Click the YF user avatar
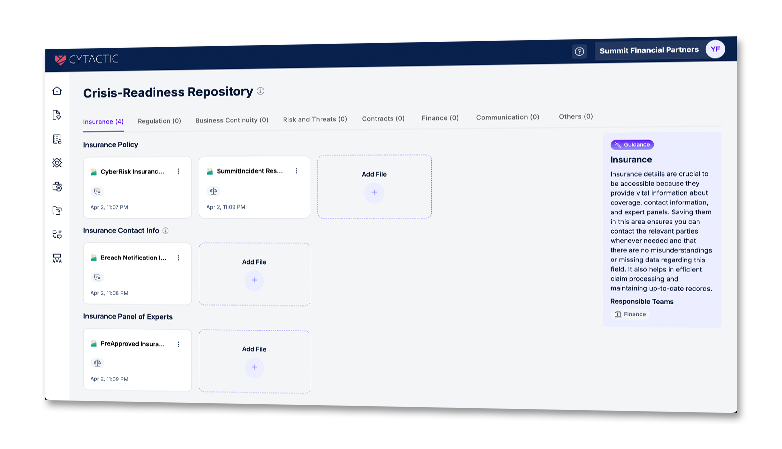This screenshot has height=449, width=782. [x=715, y=49]
